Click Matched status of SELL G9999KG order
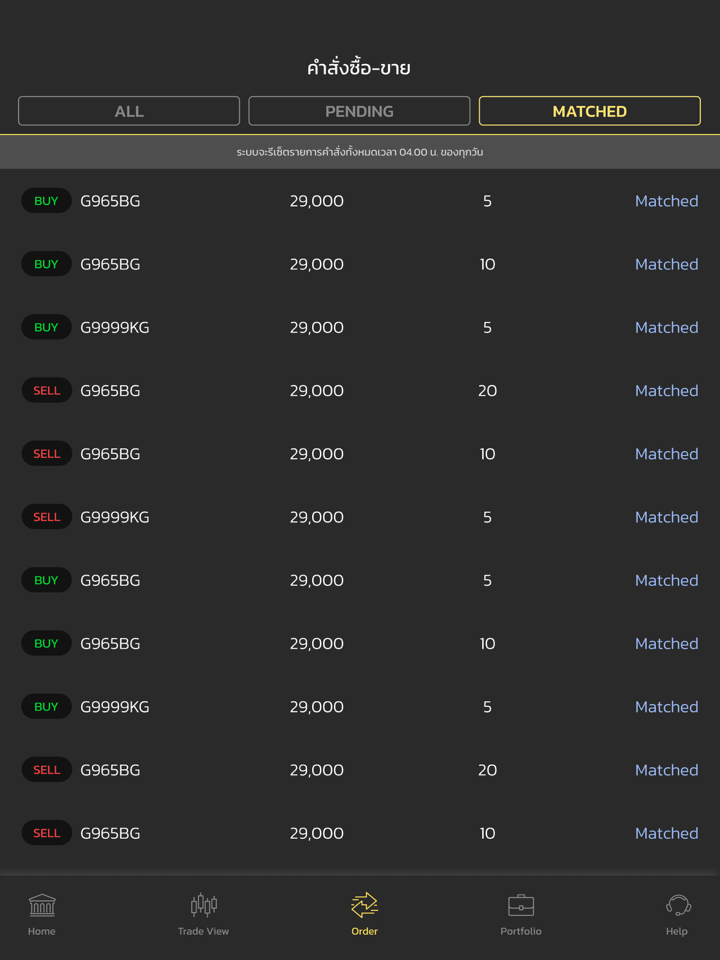Viewport: 720px width, 960px height. point(666,517)
